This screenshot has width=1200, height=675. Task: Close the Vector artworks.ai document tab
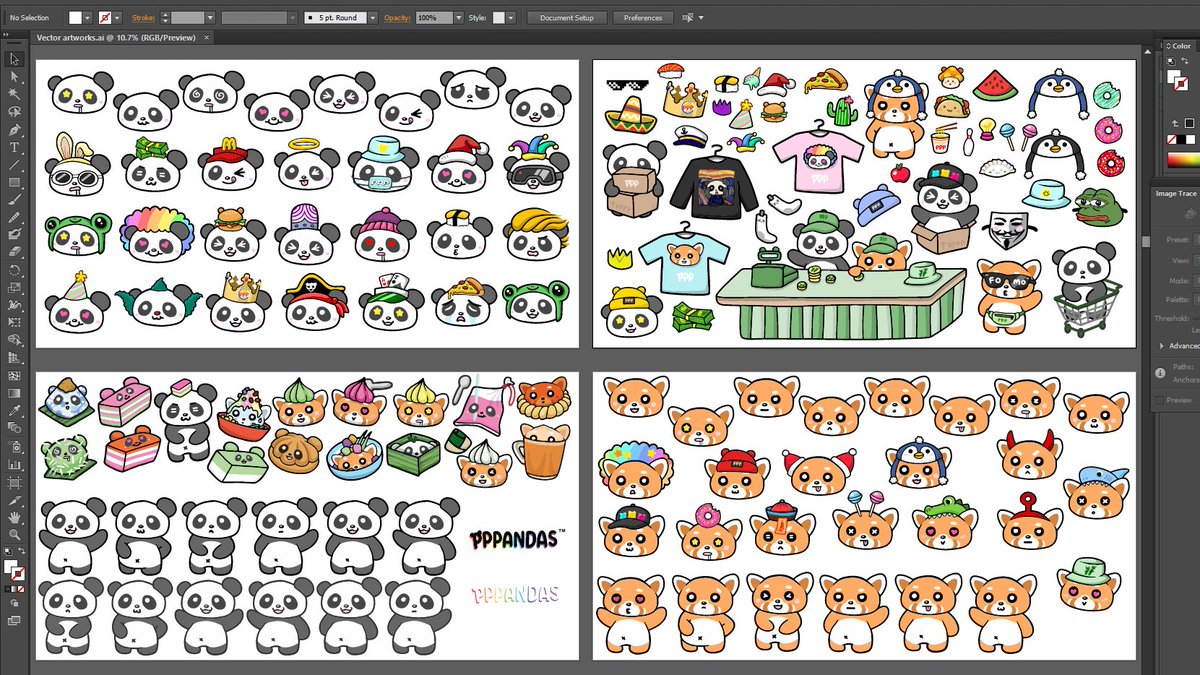[206, 38]
